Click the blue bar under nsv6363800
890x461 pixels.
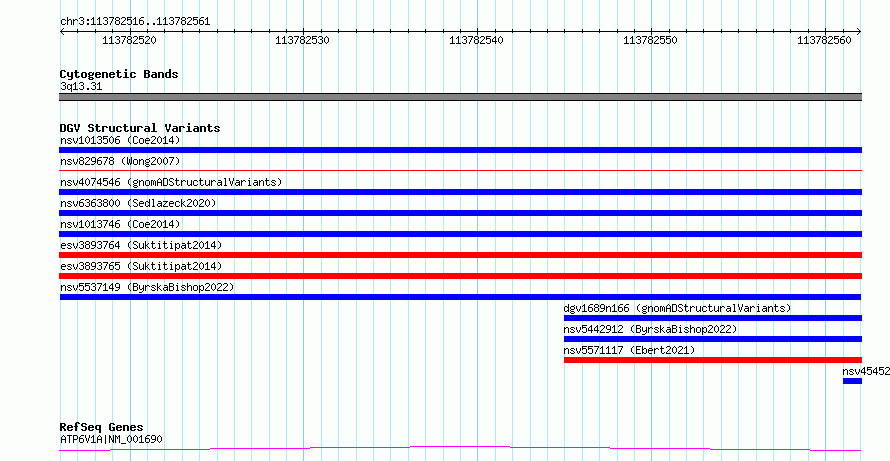[460, 213]
